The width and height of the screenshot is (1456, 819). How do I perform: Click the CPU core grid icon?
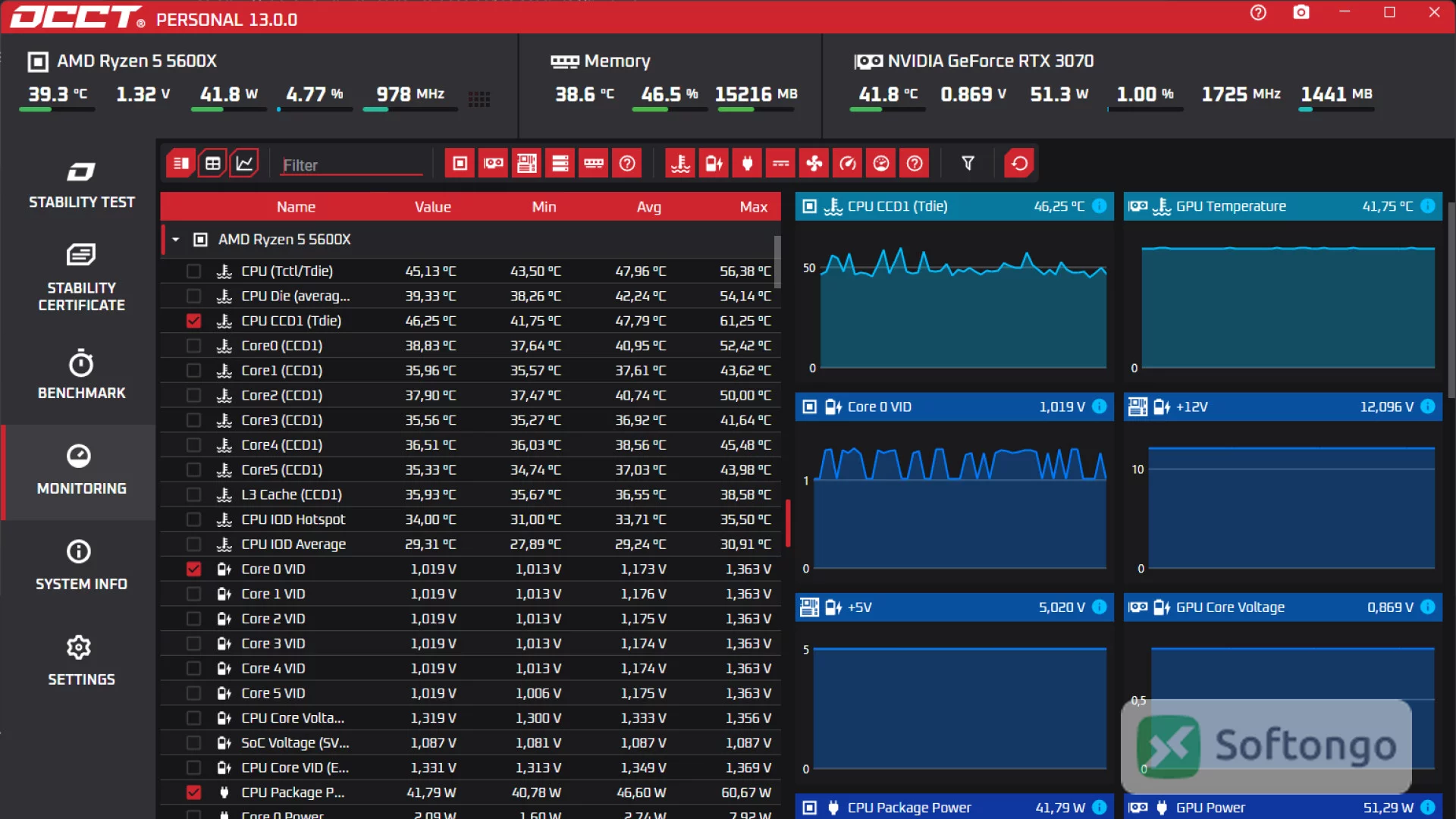[479, 99]
